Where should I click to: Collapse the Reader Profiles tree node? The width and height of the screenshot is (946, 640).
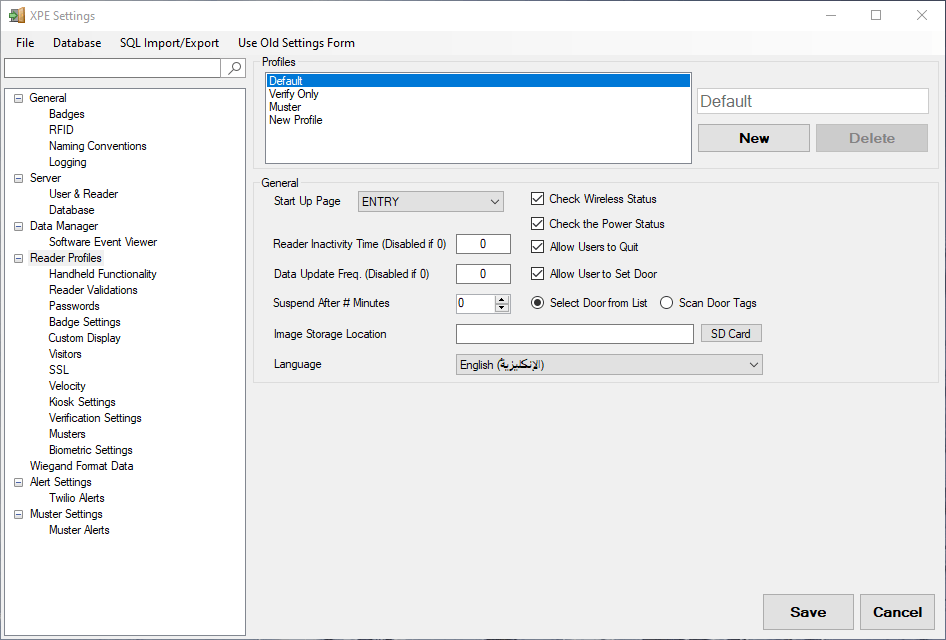[x=19, y=258]
